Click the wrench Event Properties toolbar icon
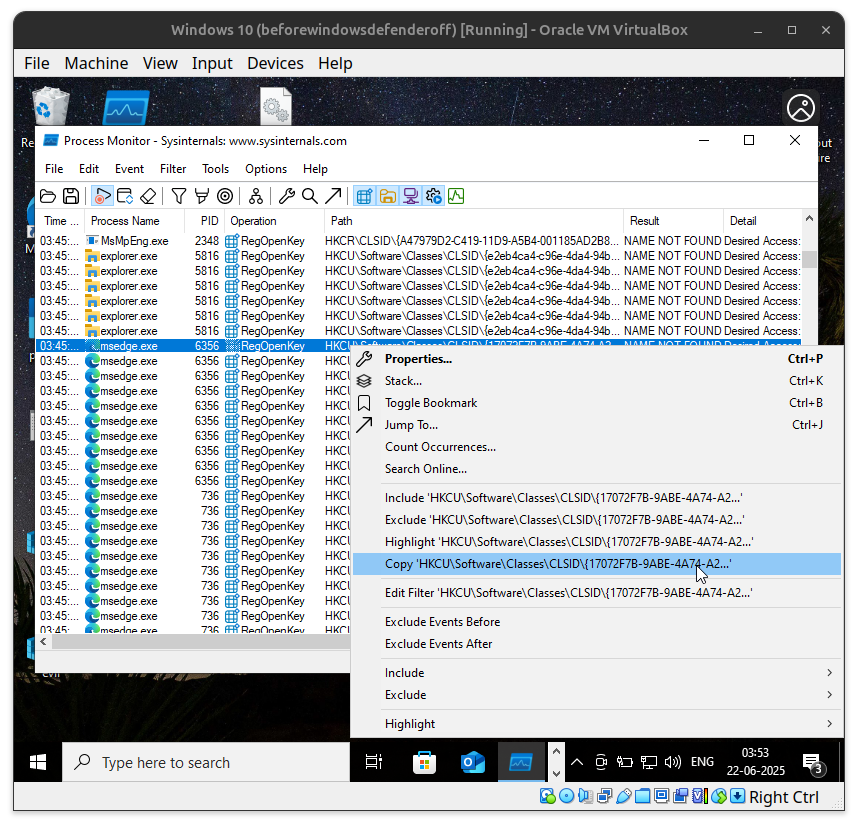 point(287,196)
